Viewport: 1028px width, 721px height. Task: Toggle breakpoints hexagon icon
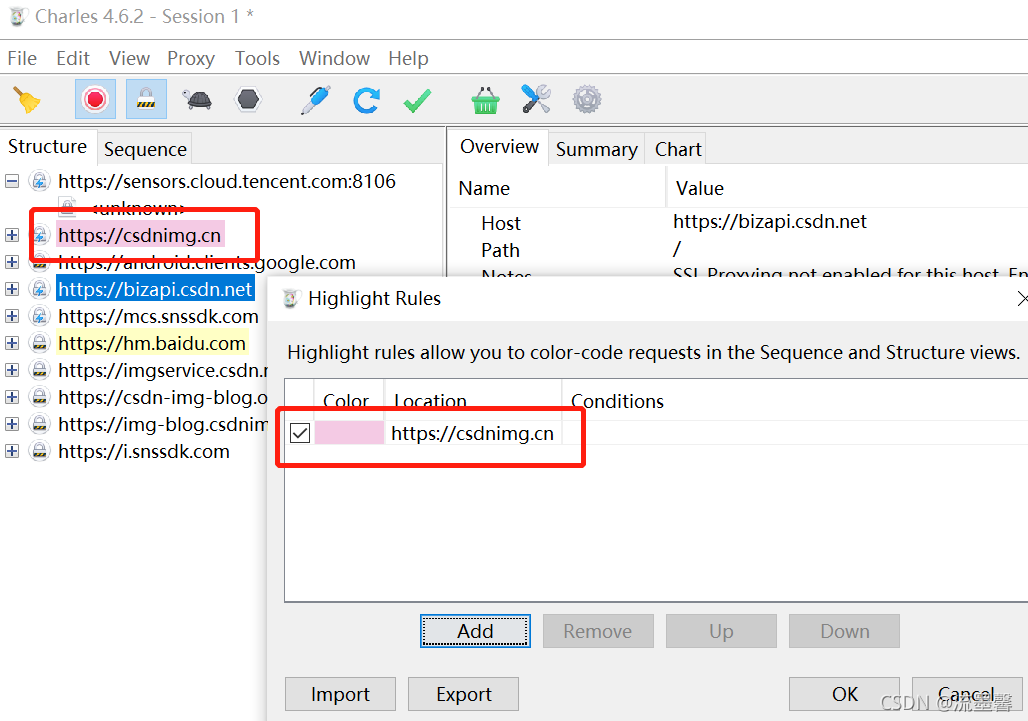248,100
